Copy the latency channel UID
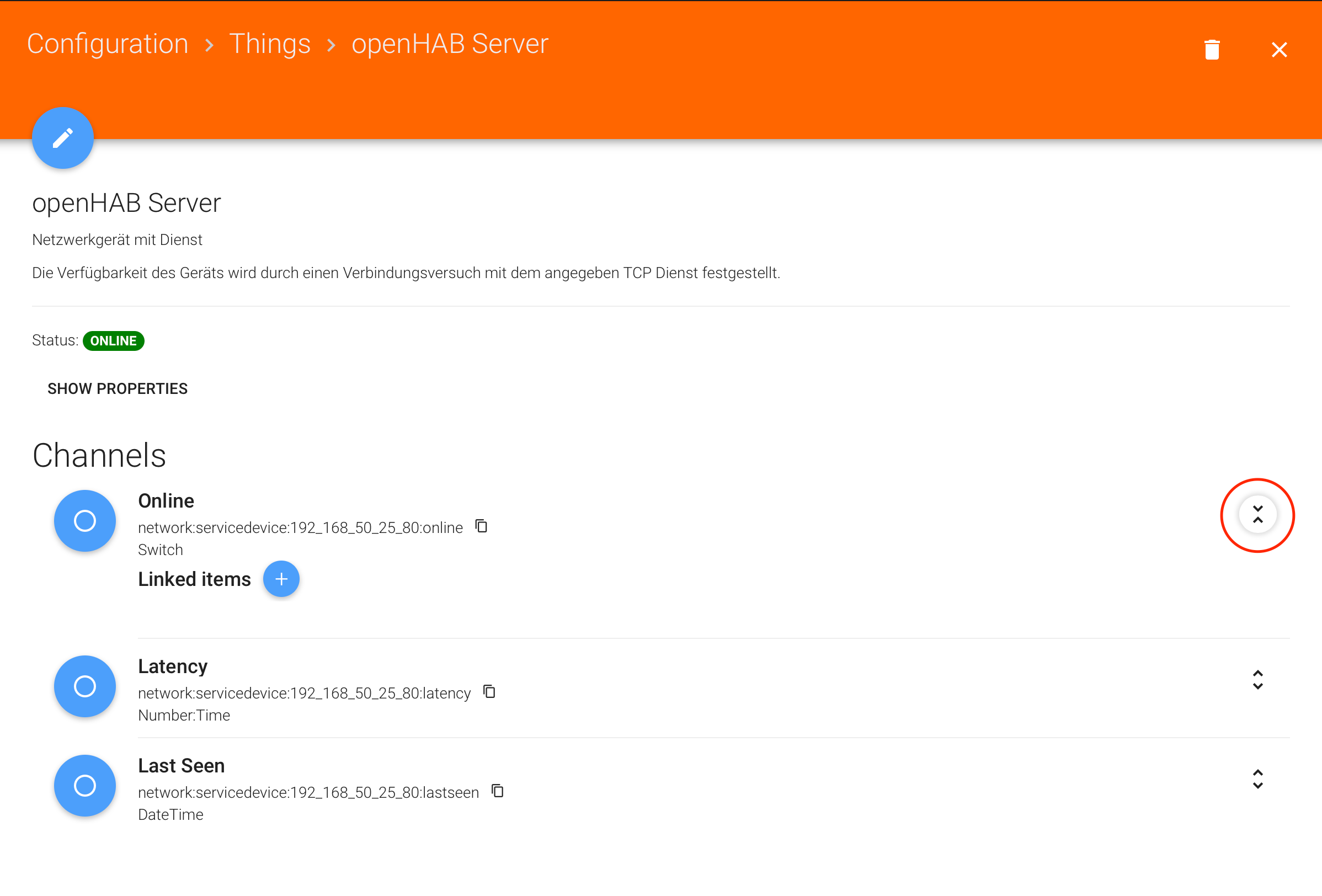Image resolution: width=1322 pixels, height=896 pixels. [489, 691]
